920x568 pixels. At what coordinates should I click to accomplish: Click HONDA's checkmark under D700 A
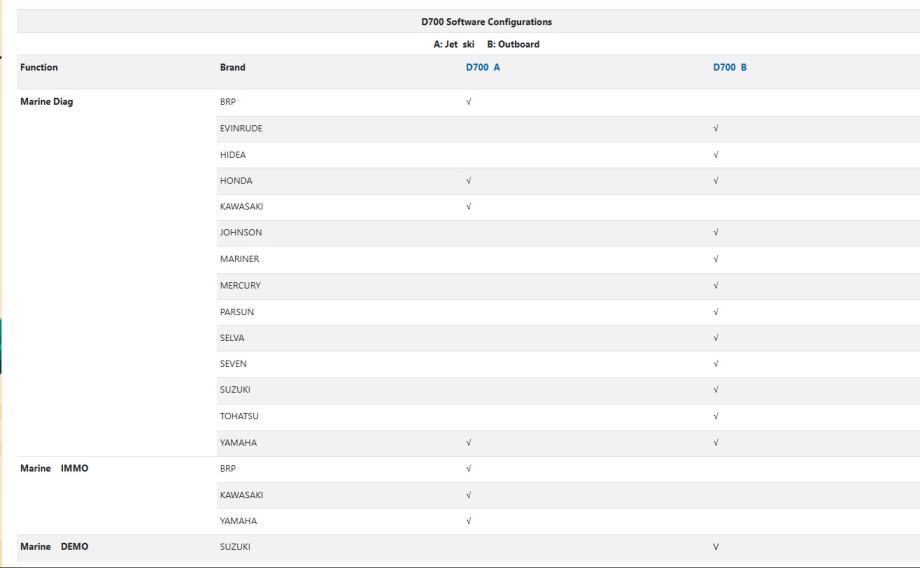click(x=469, y=181)
